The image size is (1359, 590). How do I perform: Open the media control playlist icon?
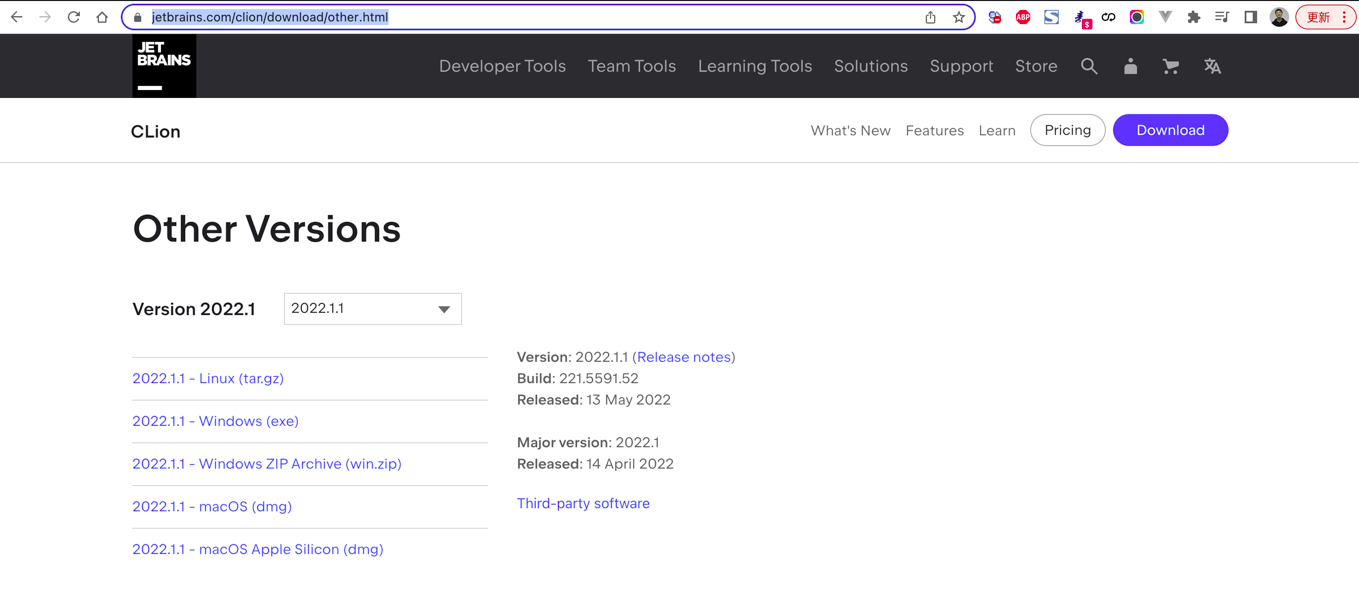pyautogui.click(x=1222, y=17)
